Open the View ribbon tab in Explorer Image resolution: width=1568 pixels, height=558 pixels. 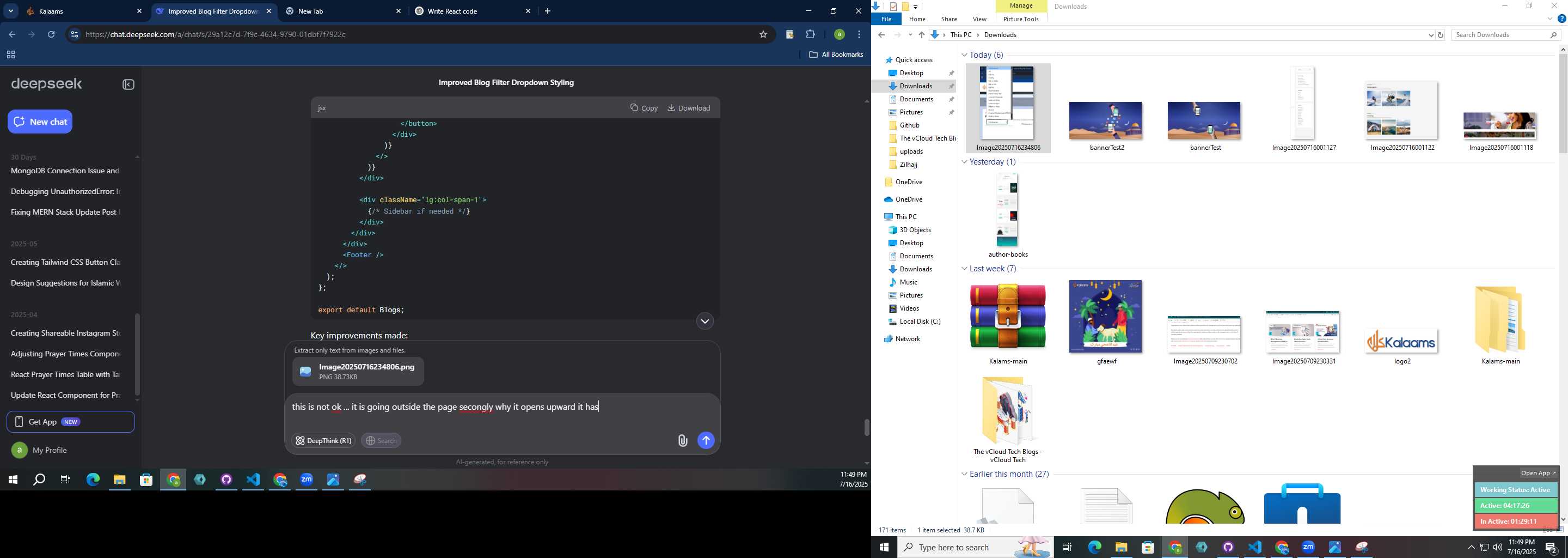click(979, 20)
